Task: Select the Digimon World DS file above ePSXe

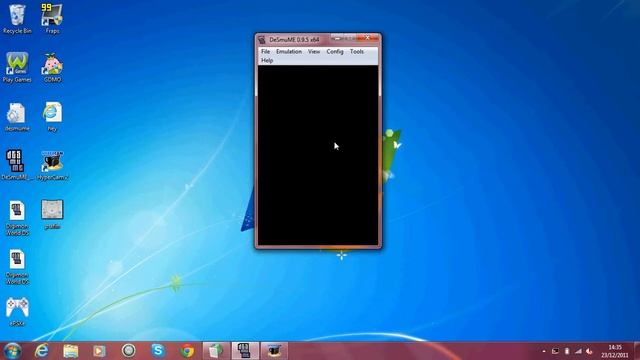Action: pos(17,267)
